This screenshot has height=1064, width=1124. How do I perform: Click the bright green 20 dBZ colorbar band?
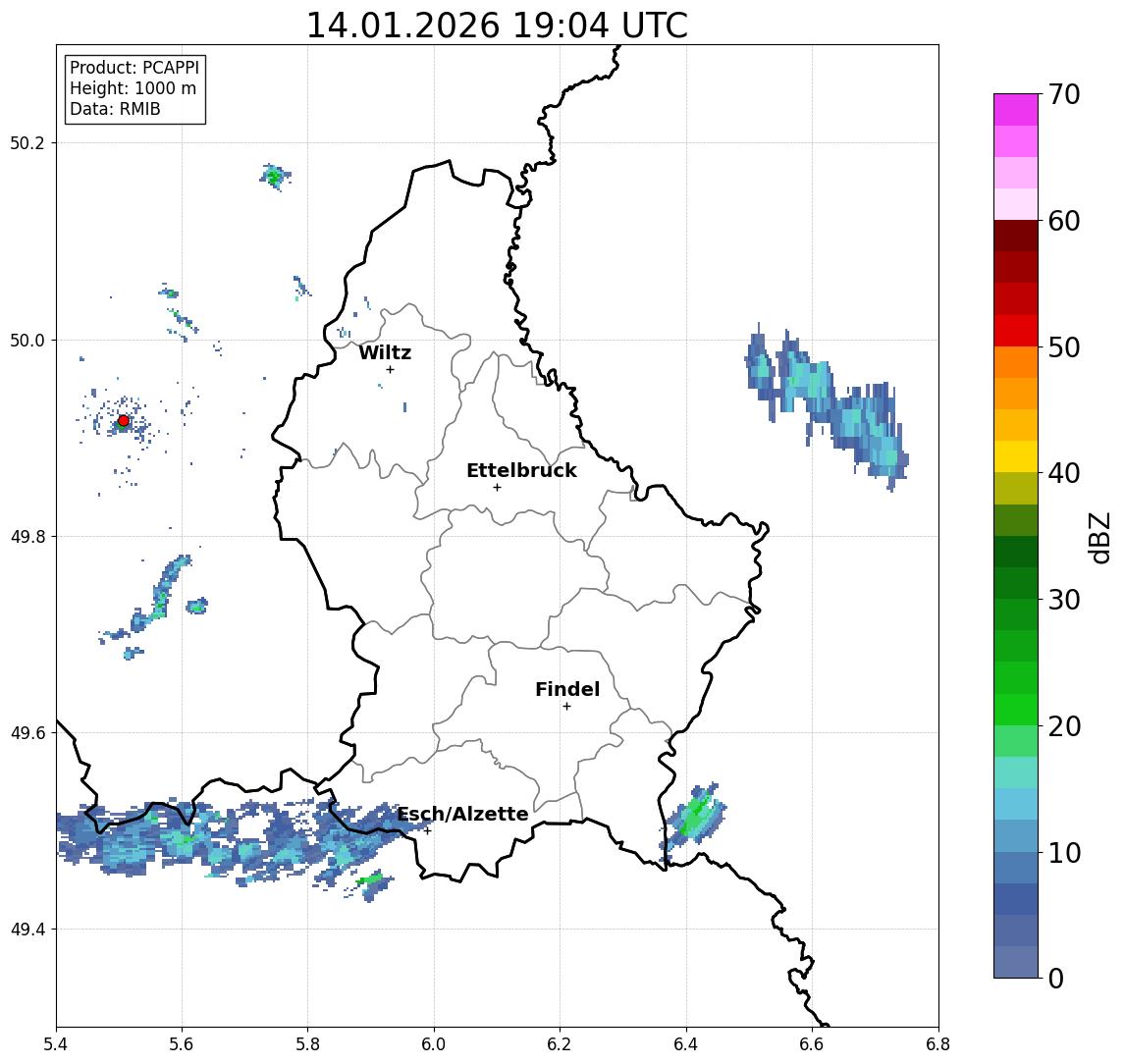(1016, 709)
